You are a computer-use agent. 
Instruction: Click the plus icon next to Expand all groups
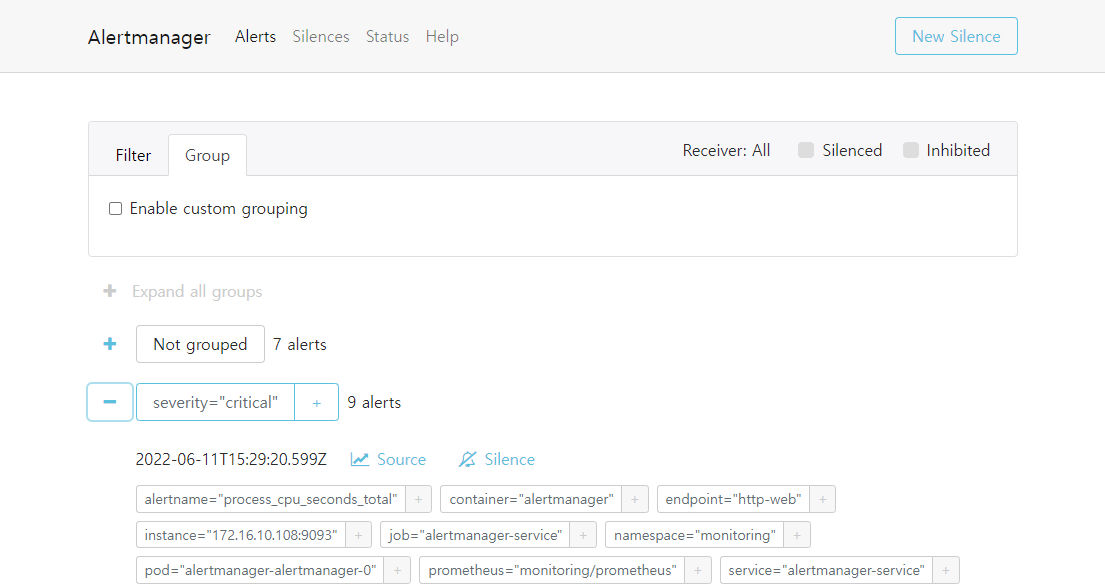tap(110, 291)
